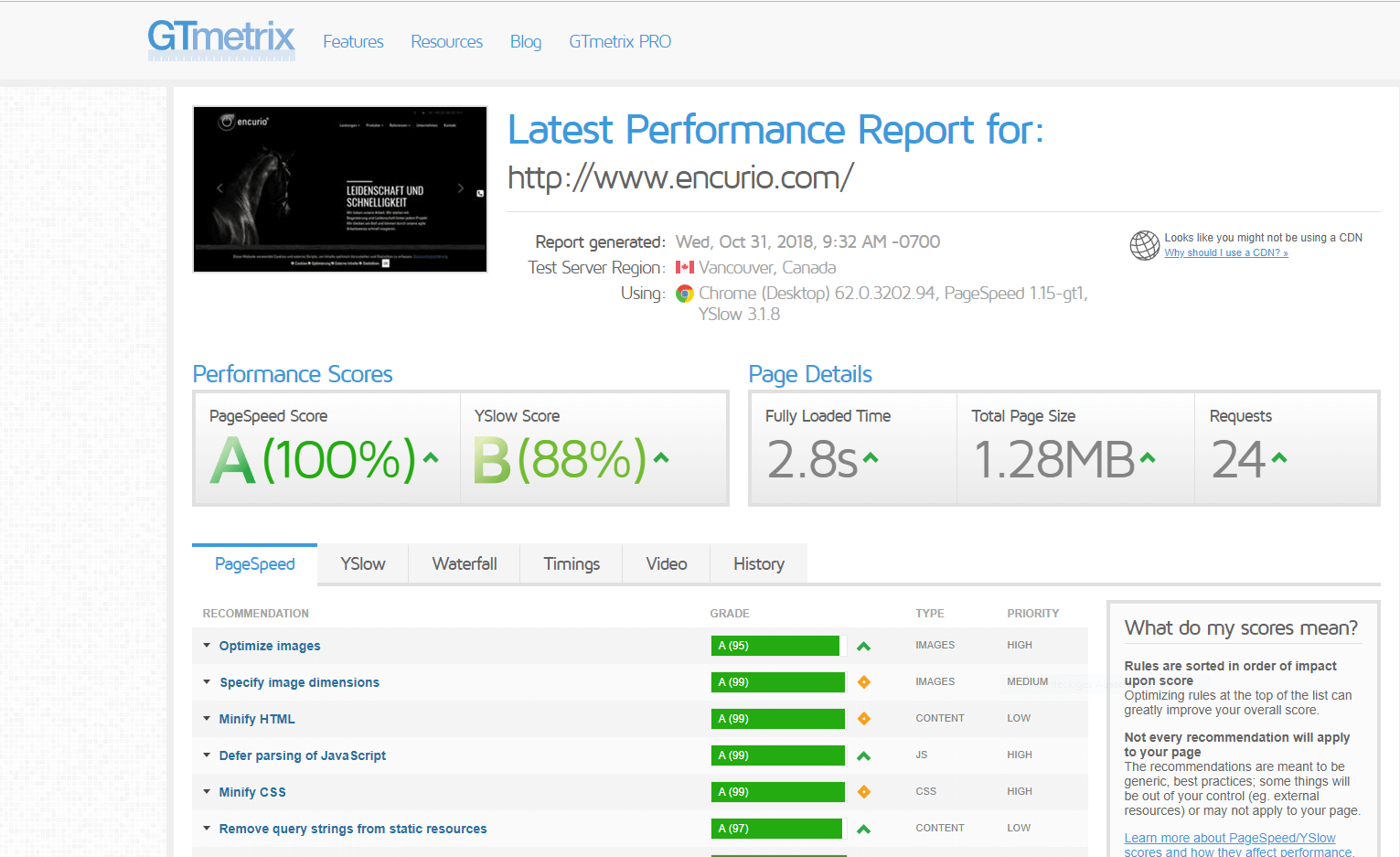The image size is (1400, 857).
Task: Click the YSlow Score up arrow
Action: [661, 457]
